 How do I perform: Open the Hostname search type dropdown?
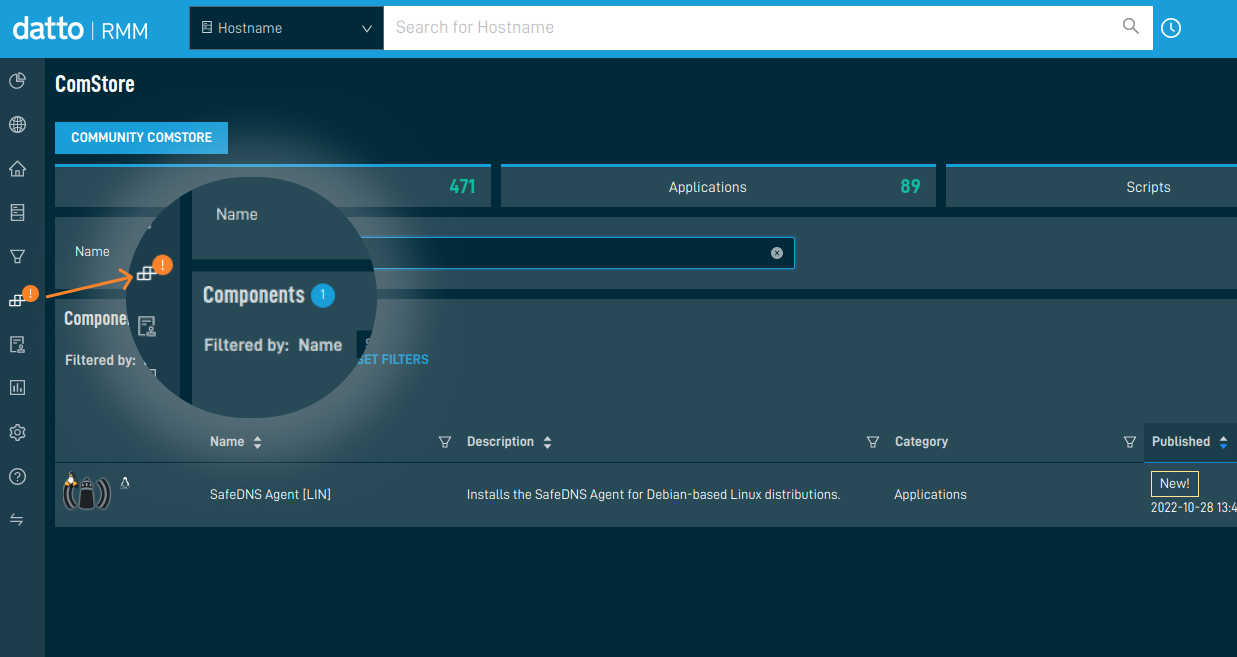tap(285, 28)
